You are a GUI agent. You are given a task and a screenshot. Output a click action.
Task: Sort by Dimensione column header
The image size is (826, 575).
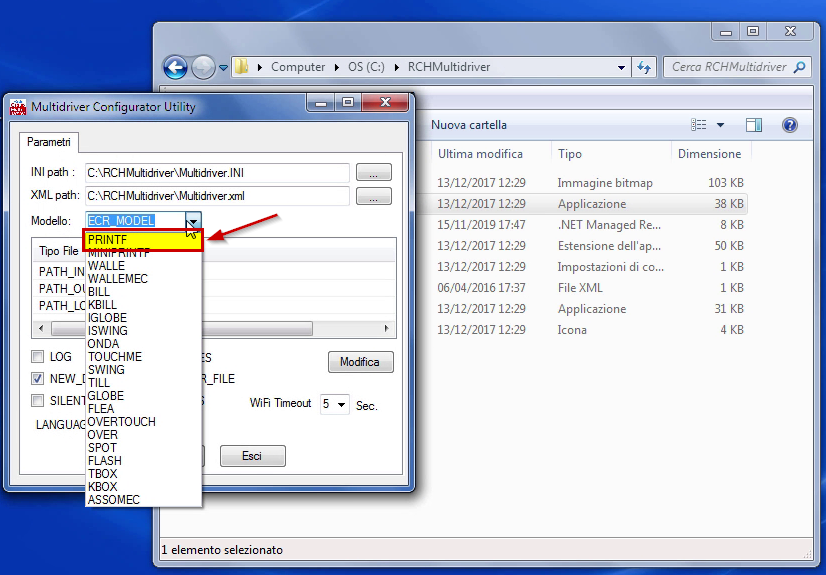[x=710, y=154]
